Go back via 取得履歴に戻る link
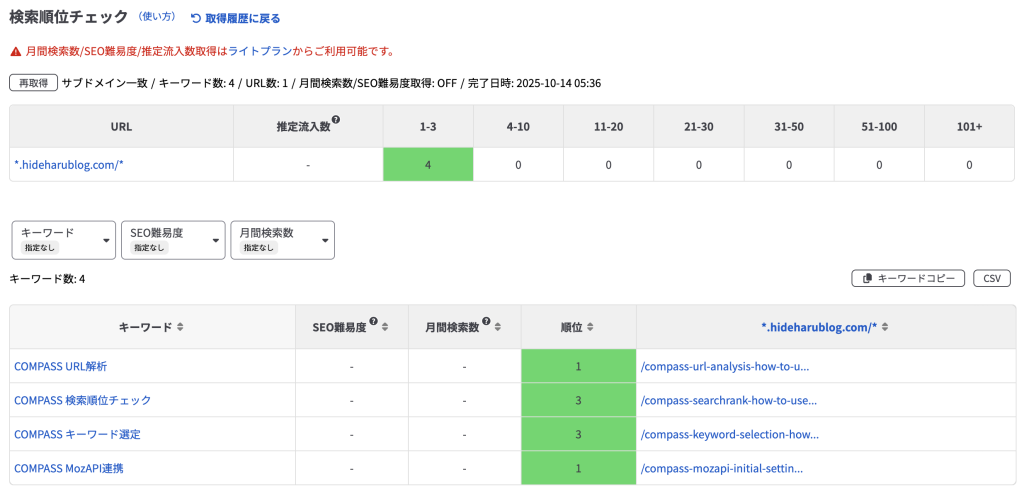Image resolution: width=1024 pixels, height=501 pixels. [235, 18]
